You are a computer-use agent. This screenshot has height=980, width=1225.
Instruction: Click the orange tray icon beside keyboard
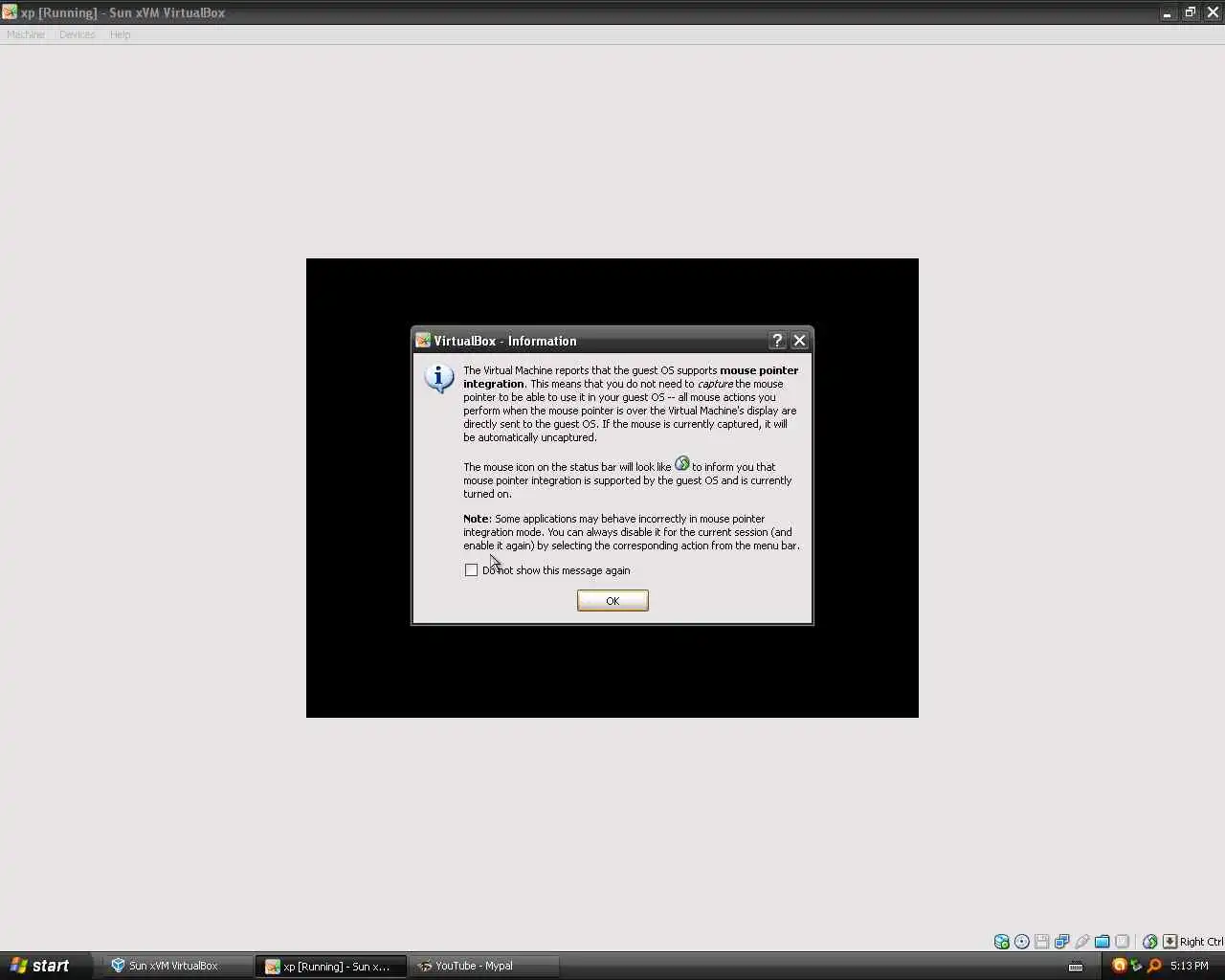[1119, 965]
